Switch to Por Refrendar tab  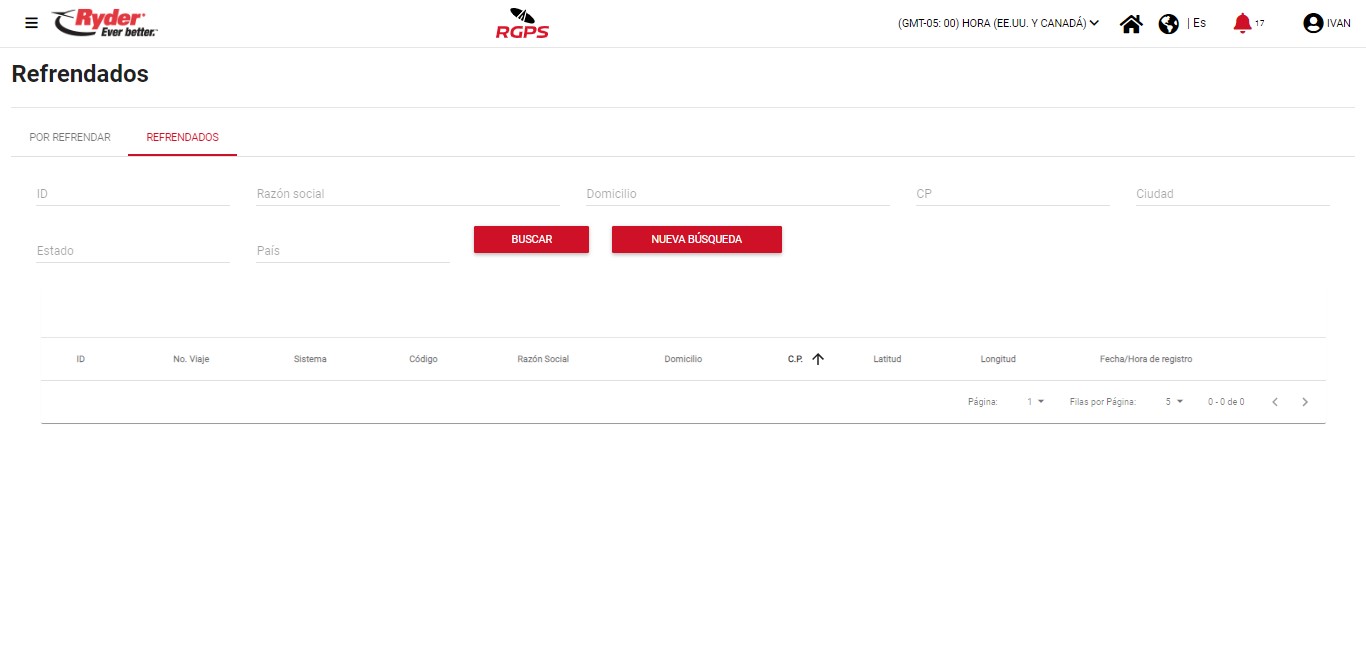click(x=70, y=137)
